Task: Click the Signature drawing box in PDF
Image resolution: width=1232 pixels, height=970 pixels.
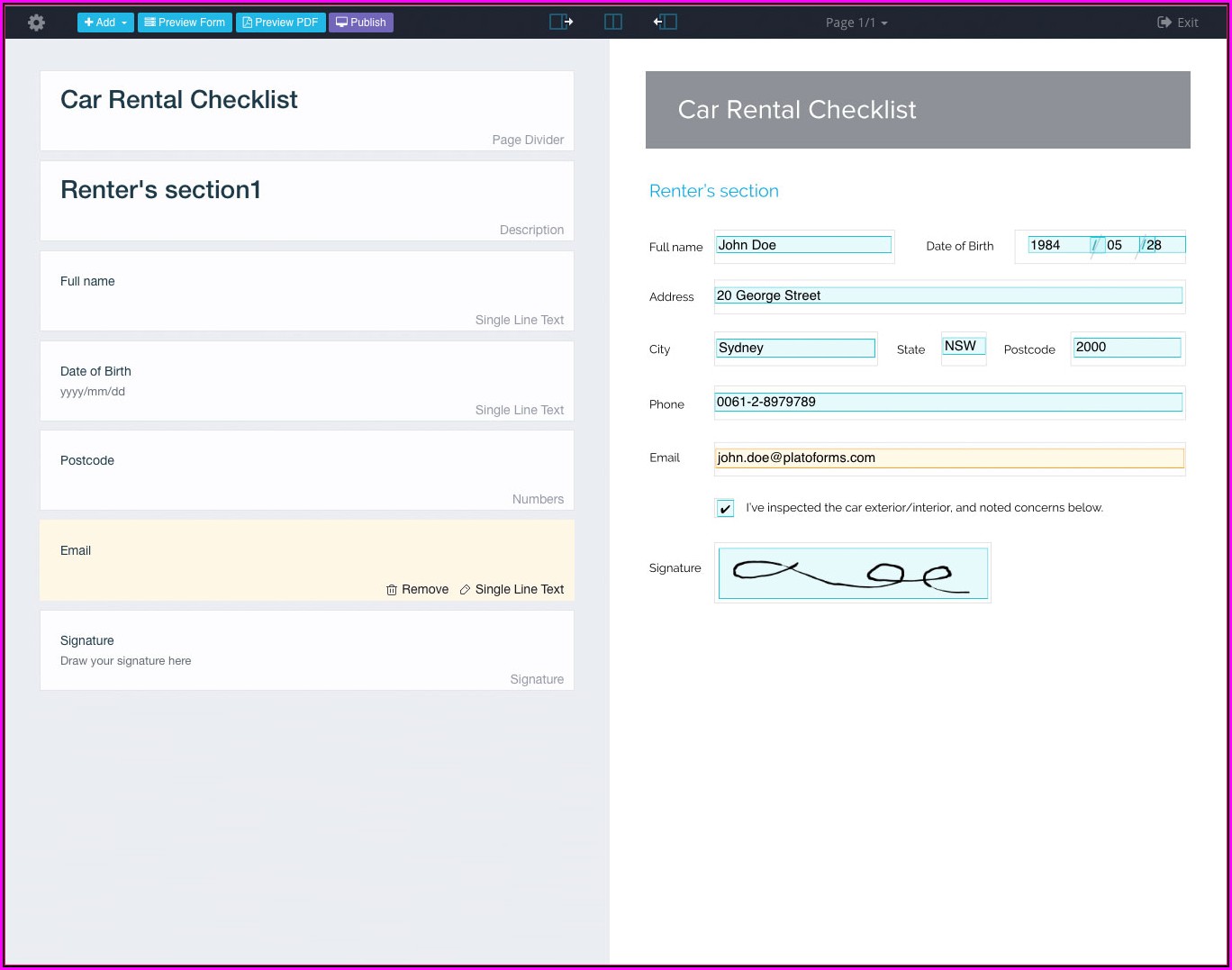Action: [852, 574]
